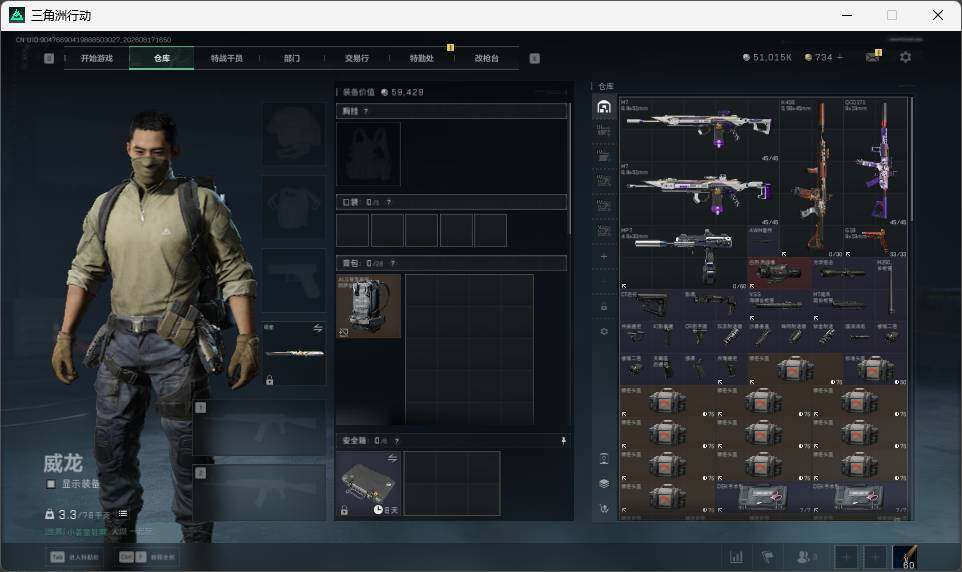Click the empty chest rig slot
The width and height of the screenshot is (962, 572).
tap(368, 153)
